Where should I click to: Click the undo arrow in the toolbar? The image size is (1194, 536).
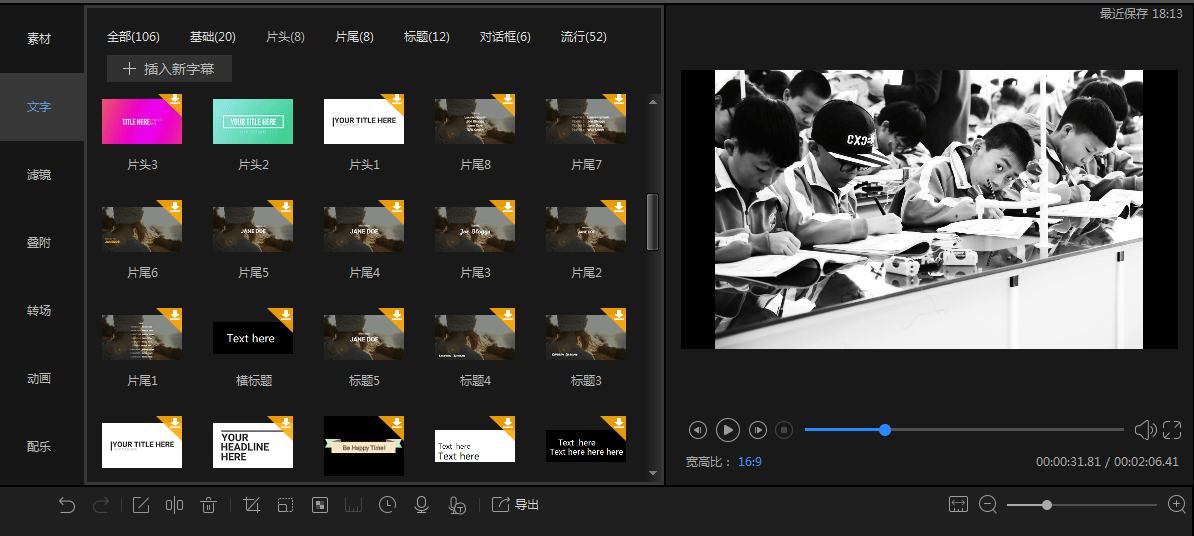(67, 505)
